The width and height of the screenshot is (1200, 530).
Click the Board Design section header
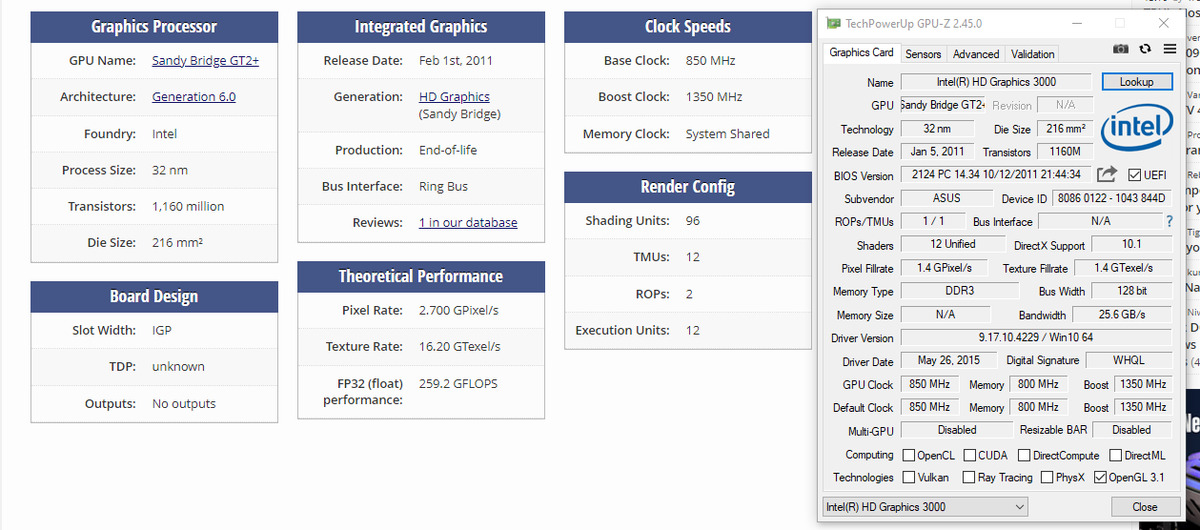click(x=154, y=297)
